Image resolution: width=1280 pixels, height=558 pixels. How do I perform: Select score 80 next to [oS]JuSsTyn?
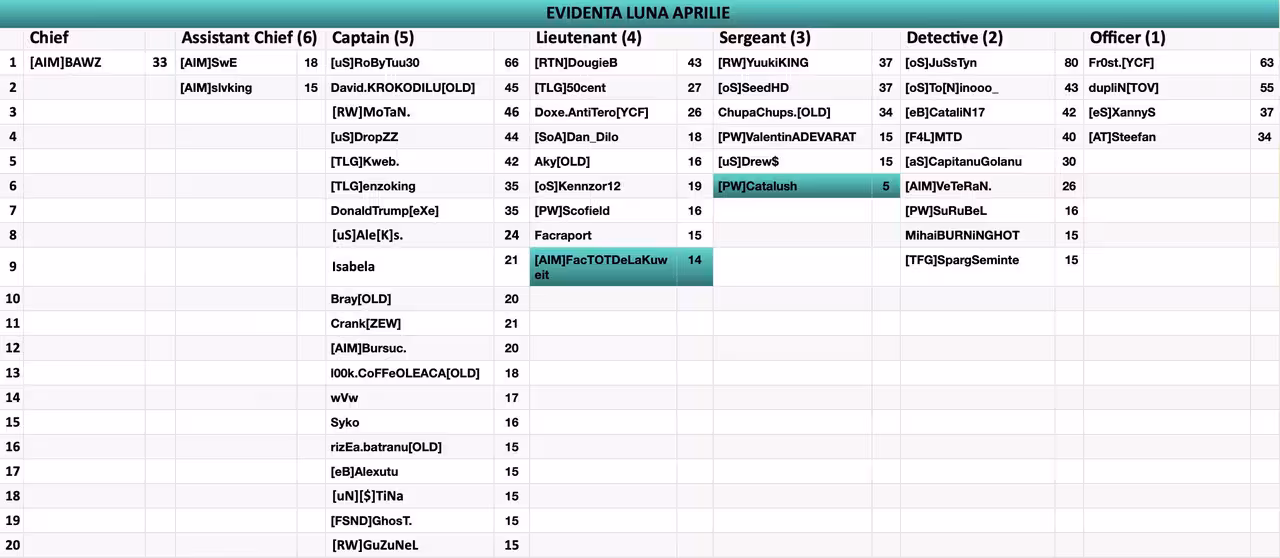coord(1071,62)
